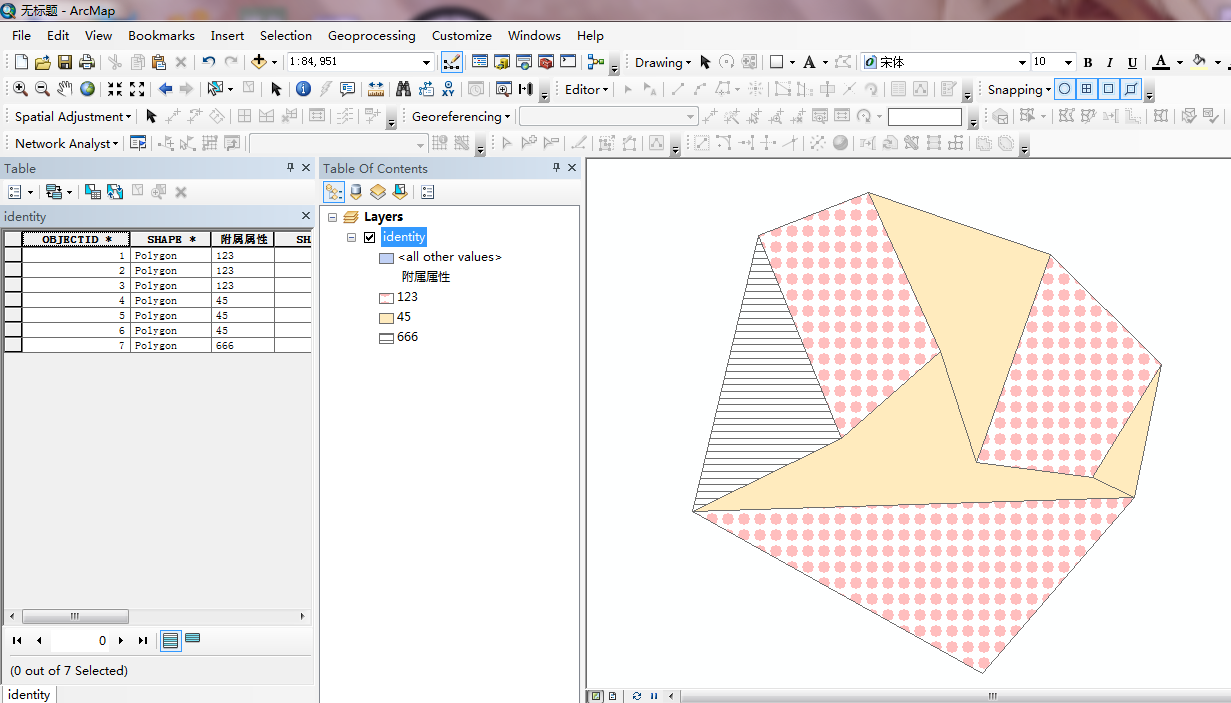Open the Editor dropdown menu
The width and height of the screenshot is (1231, 703).
tap(586, 89)
